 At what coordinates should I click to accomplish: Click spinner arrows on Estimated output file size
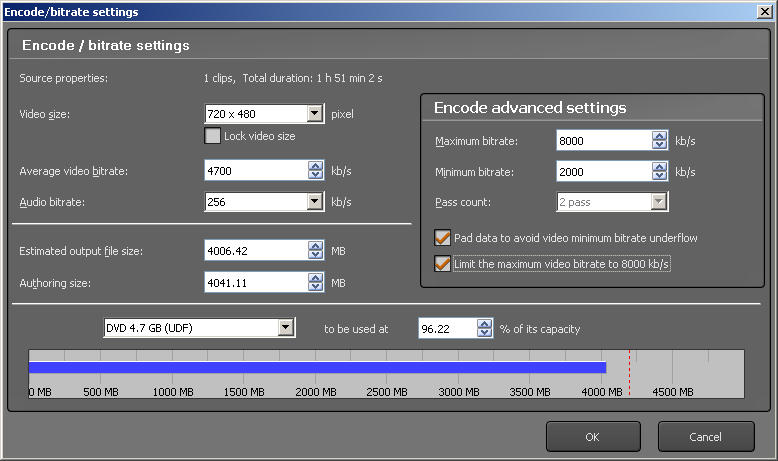[x=316, y=251]
